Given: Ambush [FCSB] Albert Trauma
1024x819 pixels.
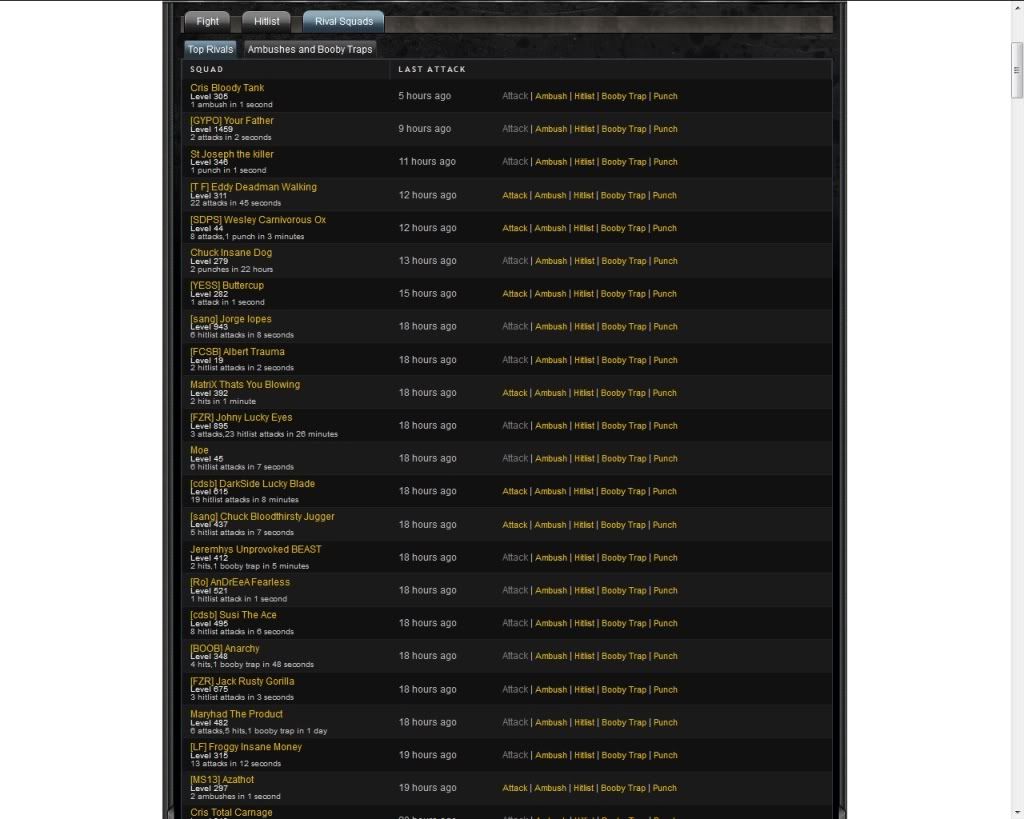Looking at the screenshot, I should [x=551, y=360].
